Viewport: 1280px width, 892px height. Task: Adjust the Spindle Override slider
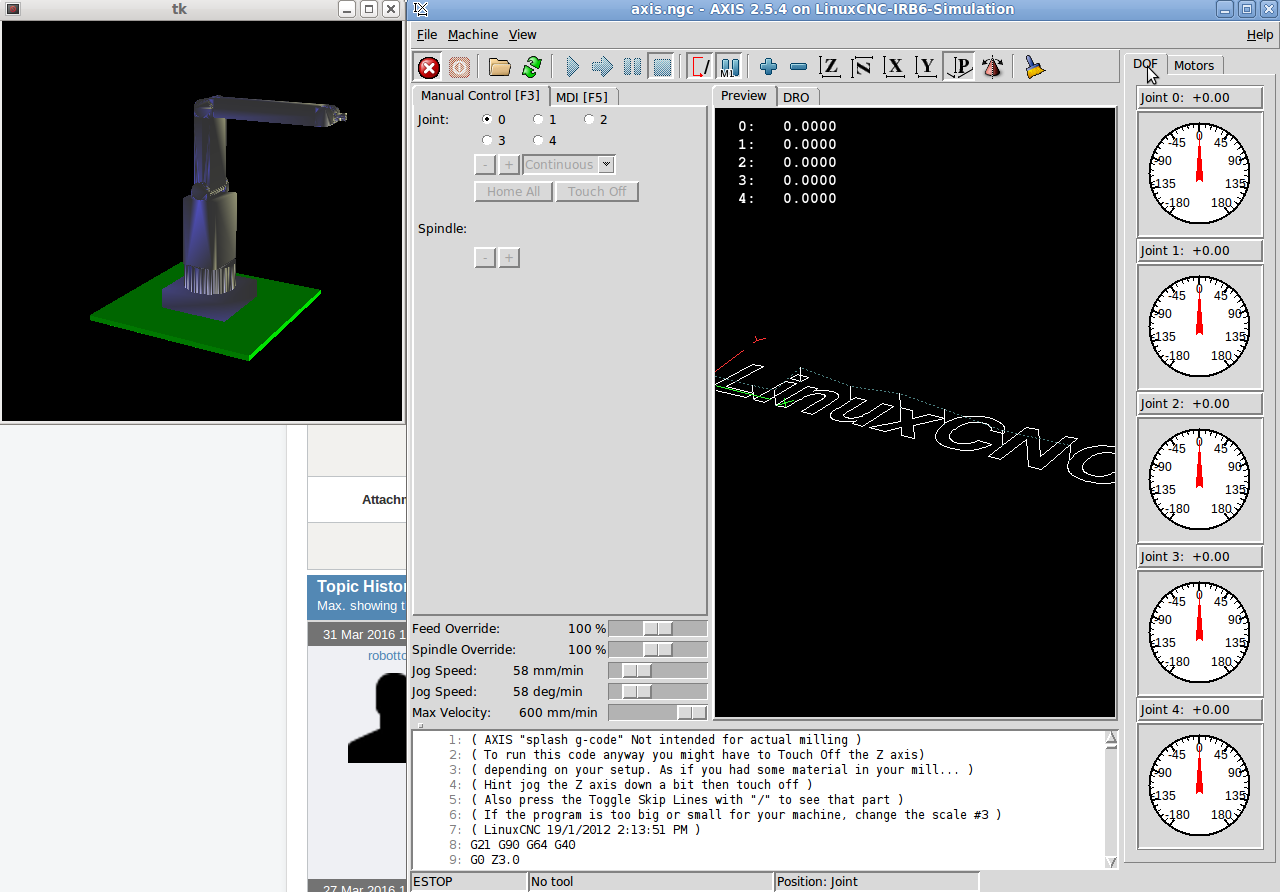click(658, 649)
